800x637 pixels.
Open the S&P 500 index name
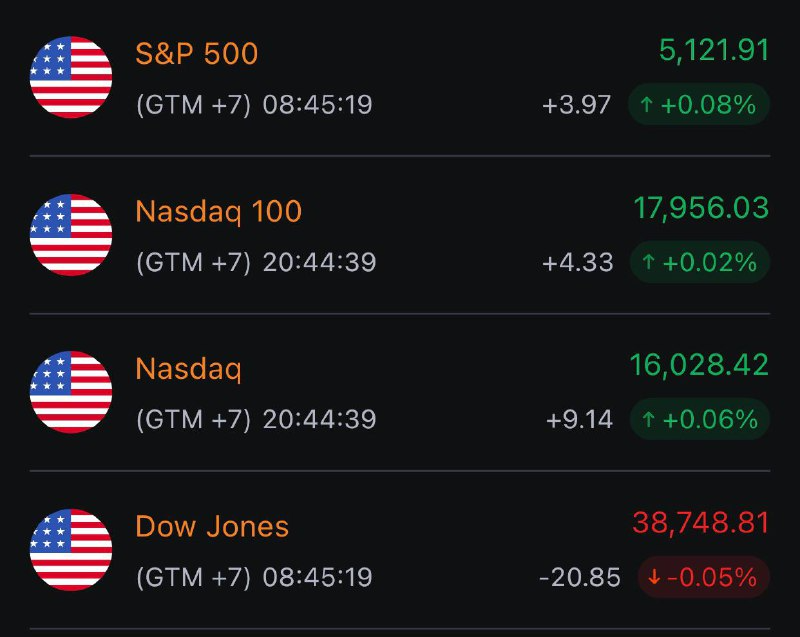pyautogui.click(x=197, y=54)
